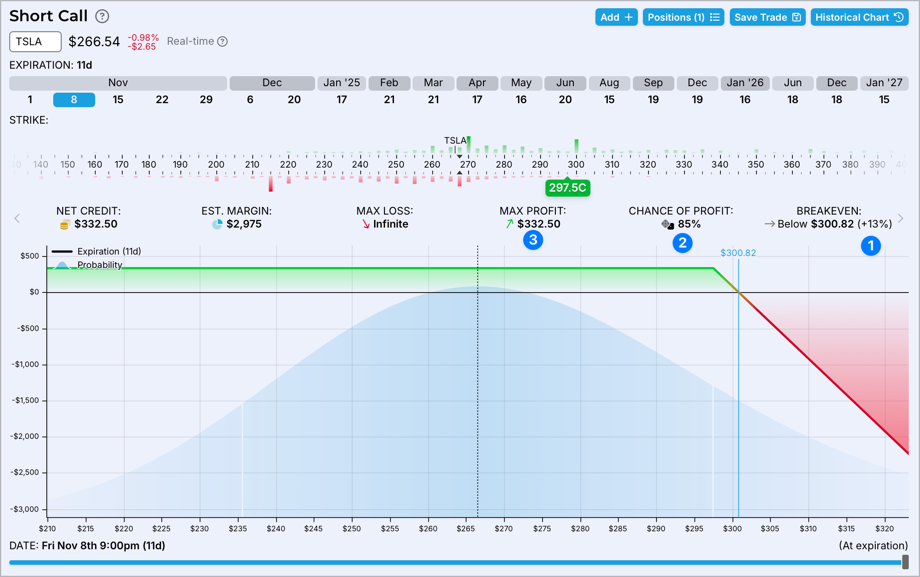Viewport: 920px width, 577px height.
Task: Select the Apr 17 expiration date
Action: click(x=477, y=100)
